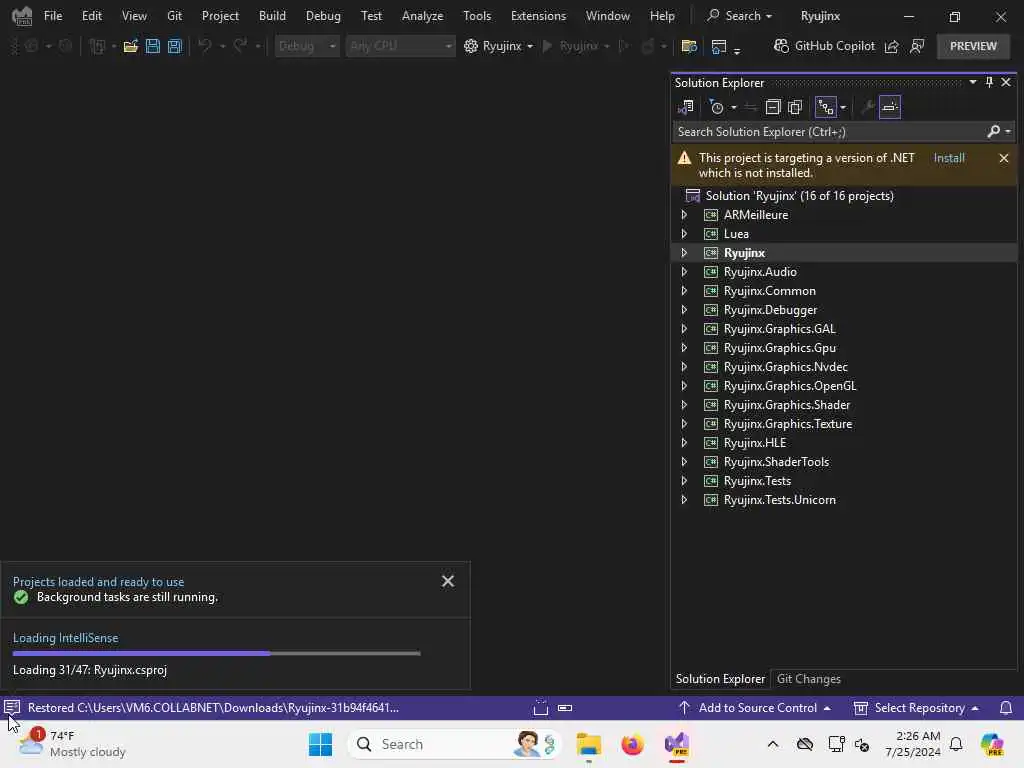Pin the Solution Explorer panel
The width and height of the screenshot is (1024, 768).
click(989, 82)
